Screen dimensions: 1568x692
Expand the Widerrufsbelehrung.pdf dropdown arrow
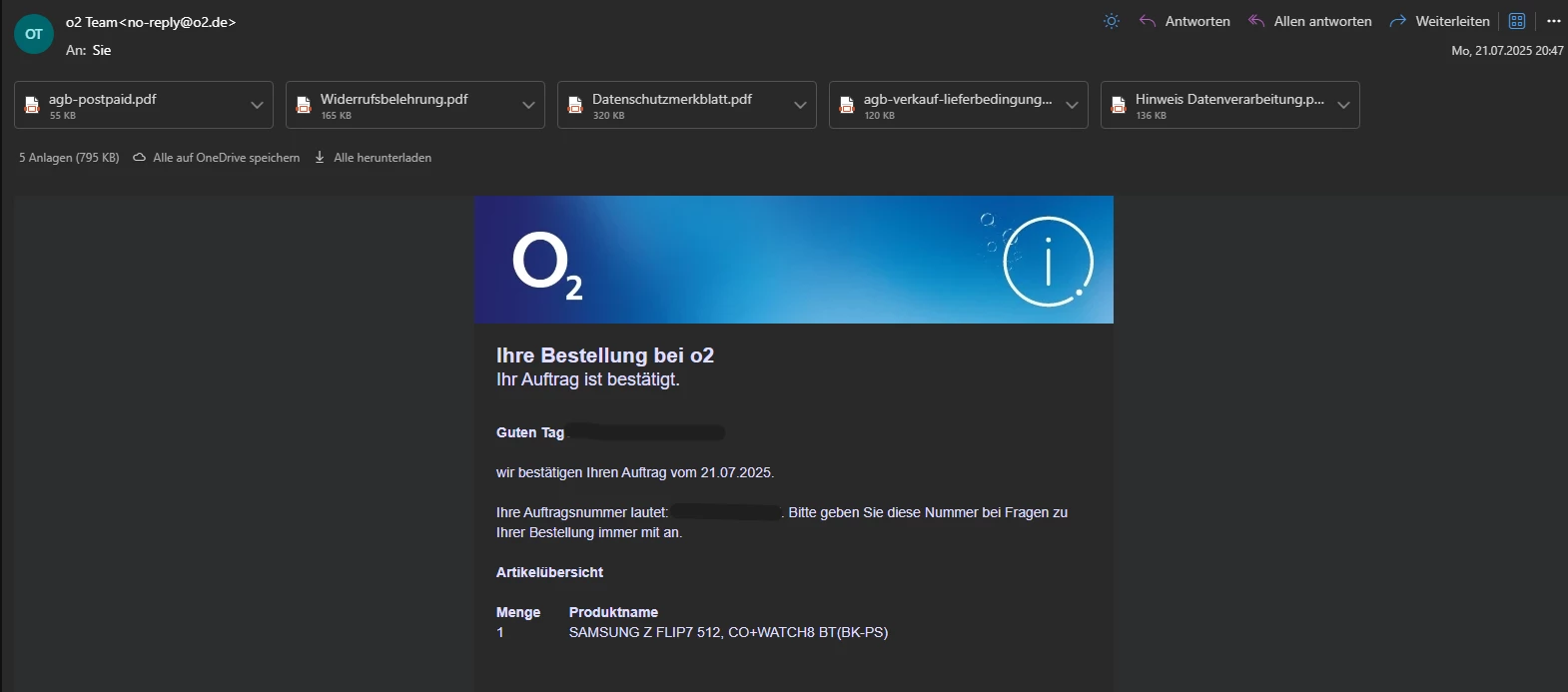[x=528, y=105]
